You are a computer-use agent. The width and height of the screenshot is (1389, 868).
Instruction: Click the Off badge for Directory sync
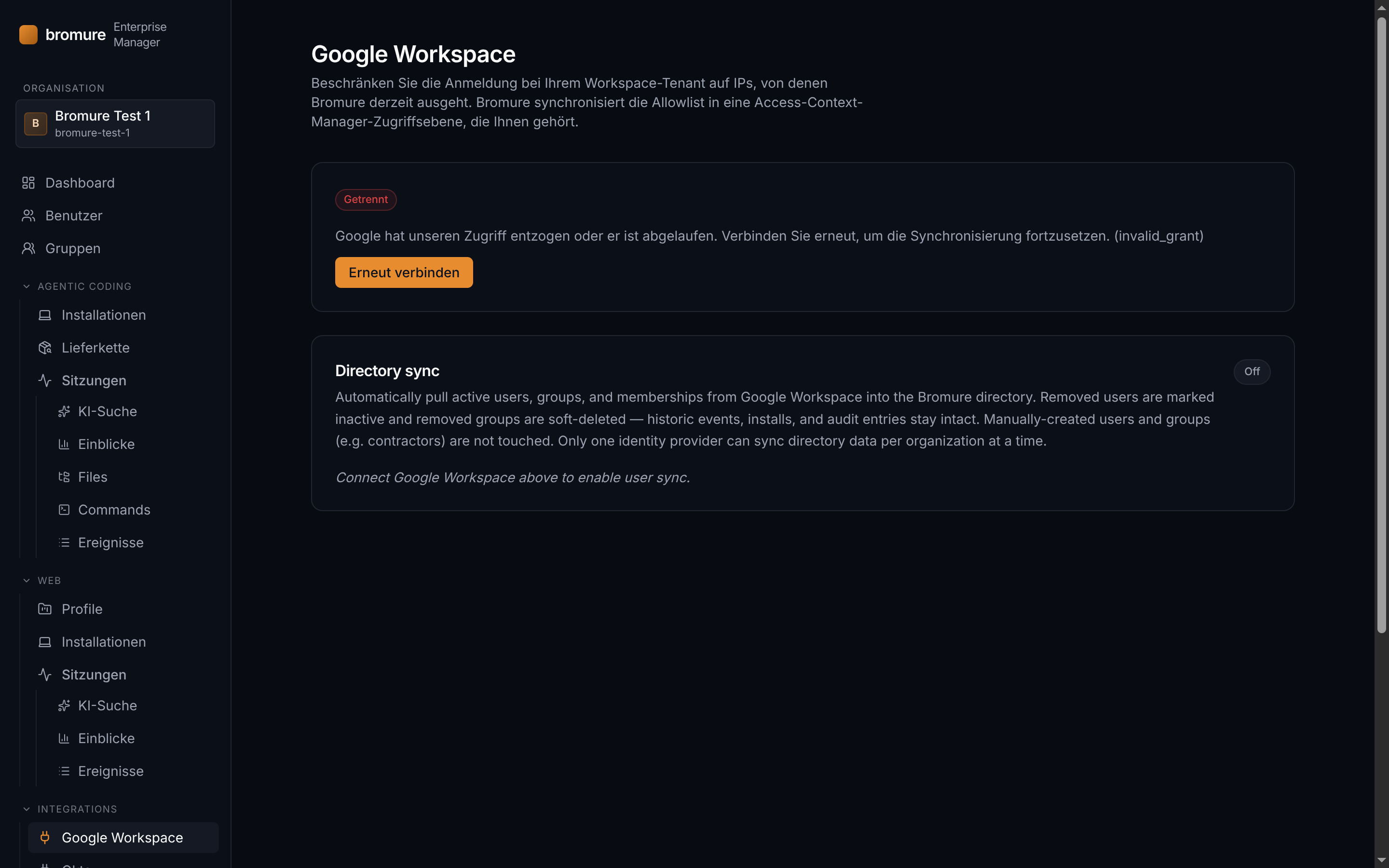coord(1252,371)
